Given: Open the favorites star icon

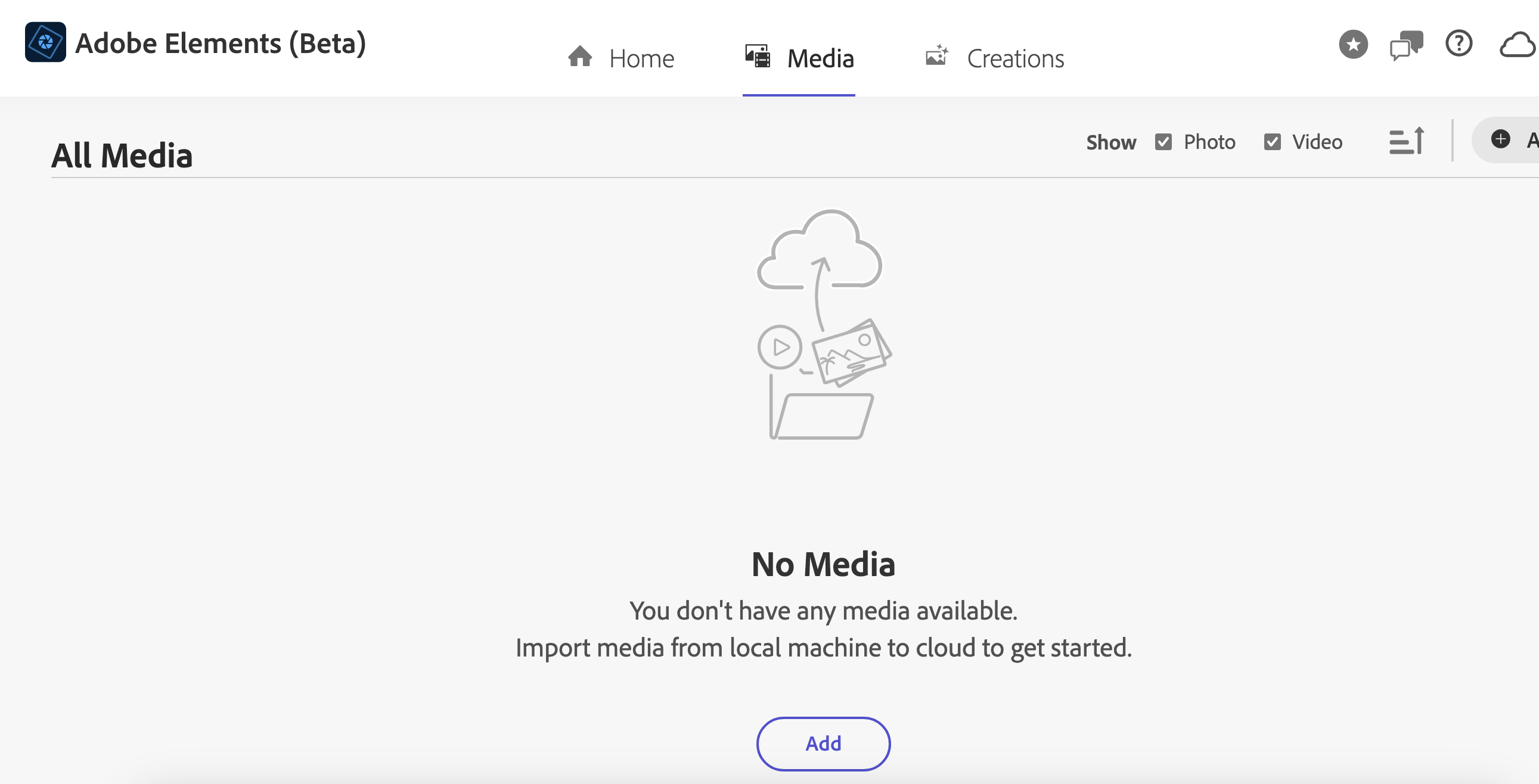Looking at the screenshot, I should (1353, 43).
